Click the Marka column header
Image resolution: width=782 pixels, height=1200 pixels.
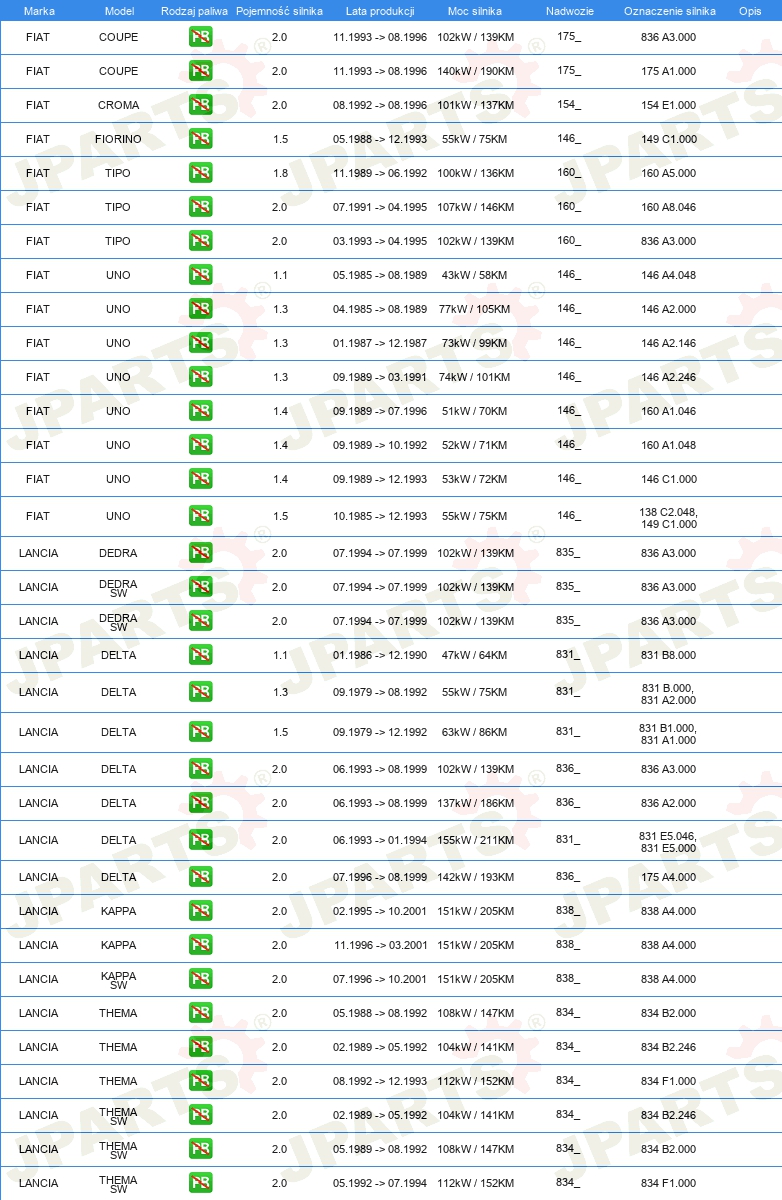(x=38, y=11)
